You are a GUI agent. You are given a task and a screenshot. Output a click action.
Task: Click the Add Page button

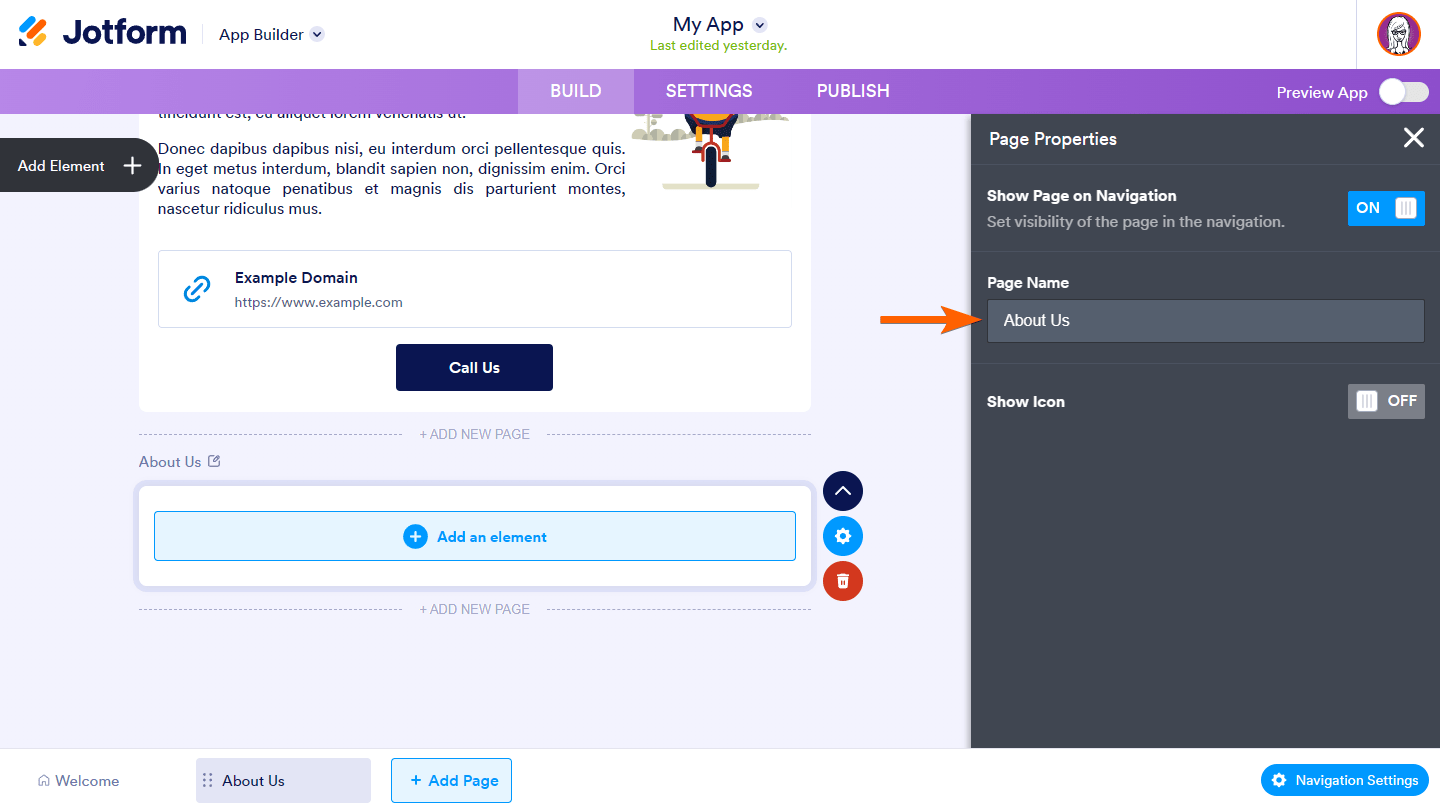(451, 781)
